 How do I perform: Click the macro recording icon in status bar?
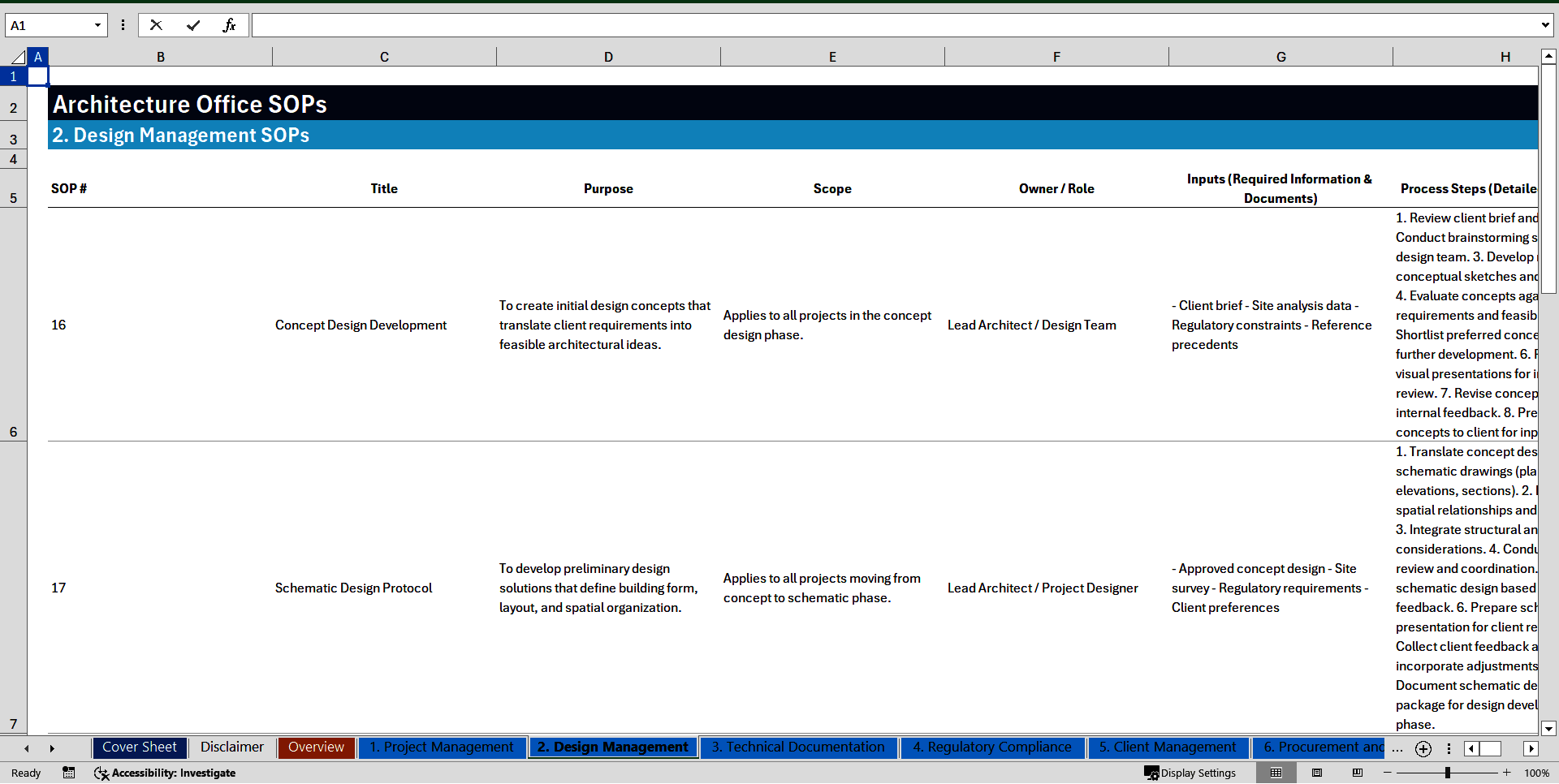[x=69, y=773]
